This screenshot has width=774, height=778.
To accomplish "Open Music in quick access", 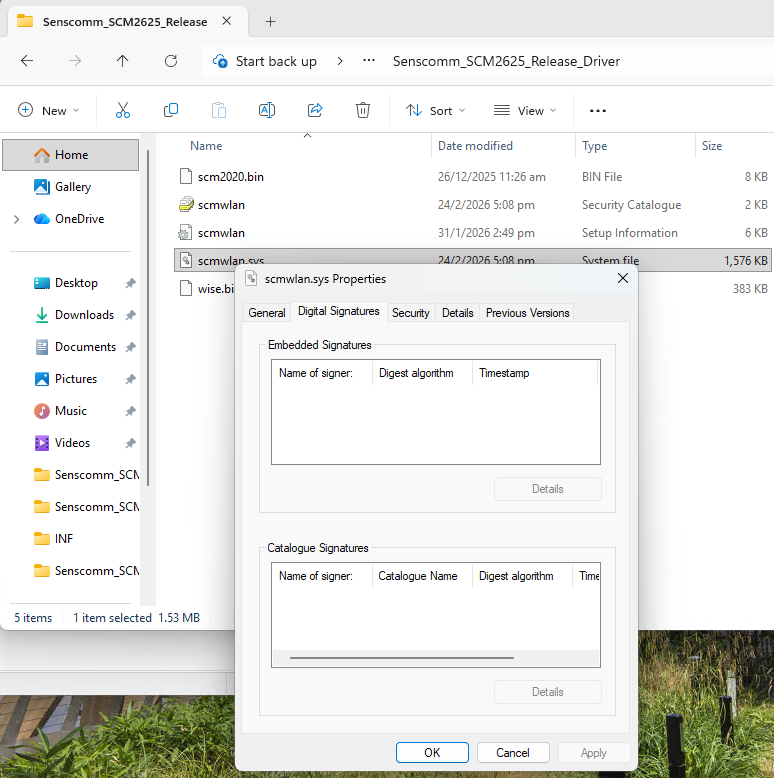I will (71, 411).
